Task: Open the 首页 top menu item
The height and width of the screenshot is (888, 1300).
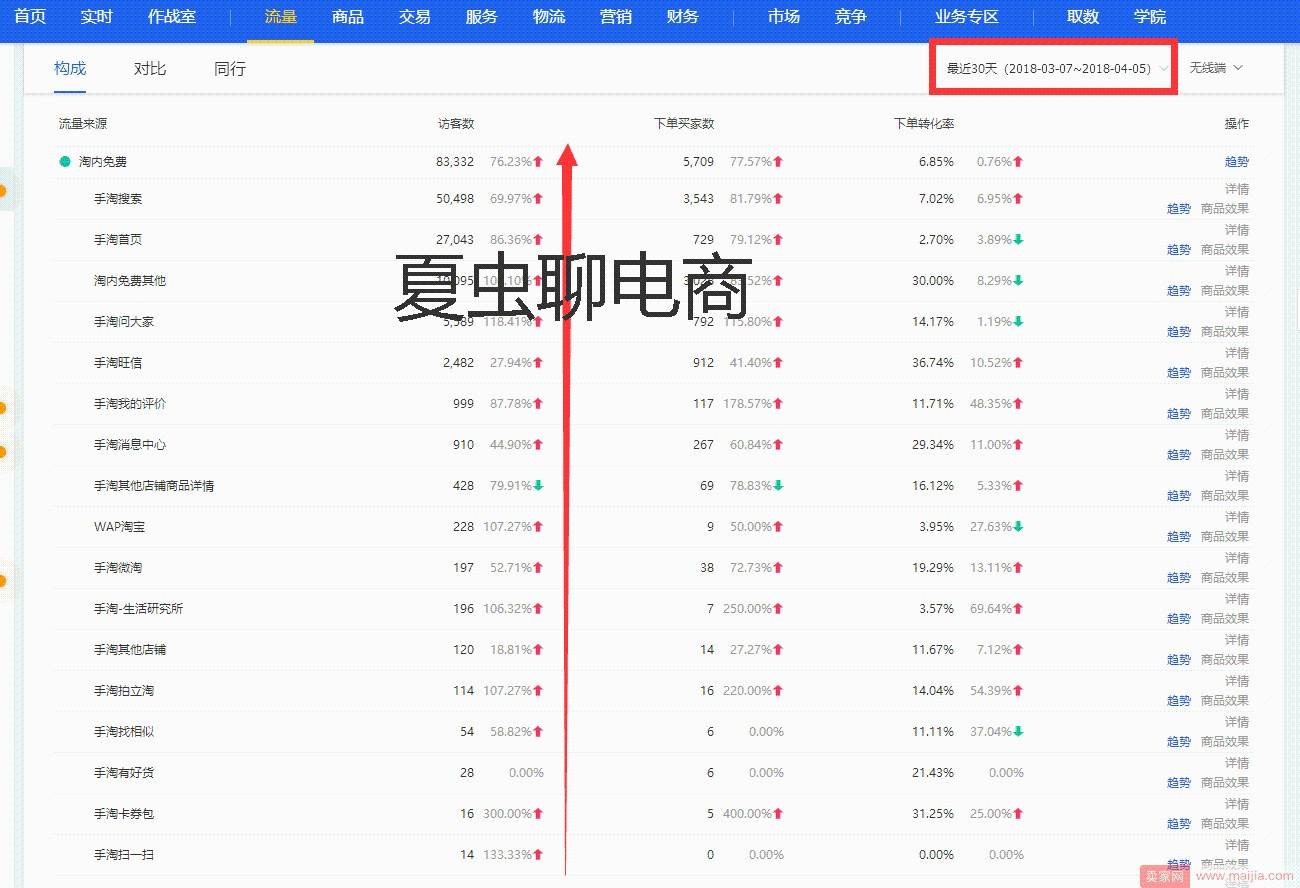Action: (30, 17)
